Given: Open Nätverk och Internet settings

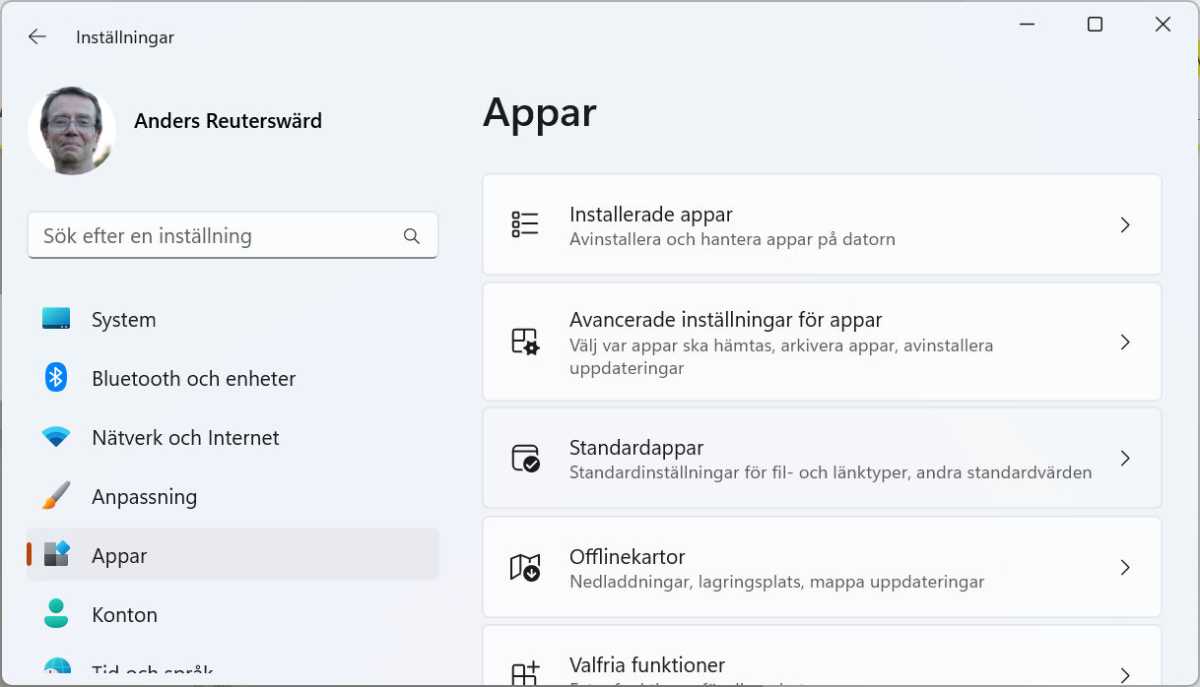Looking at the screenshot, I should coord(185,437).
